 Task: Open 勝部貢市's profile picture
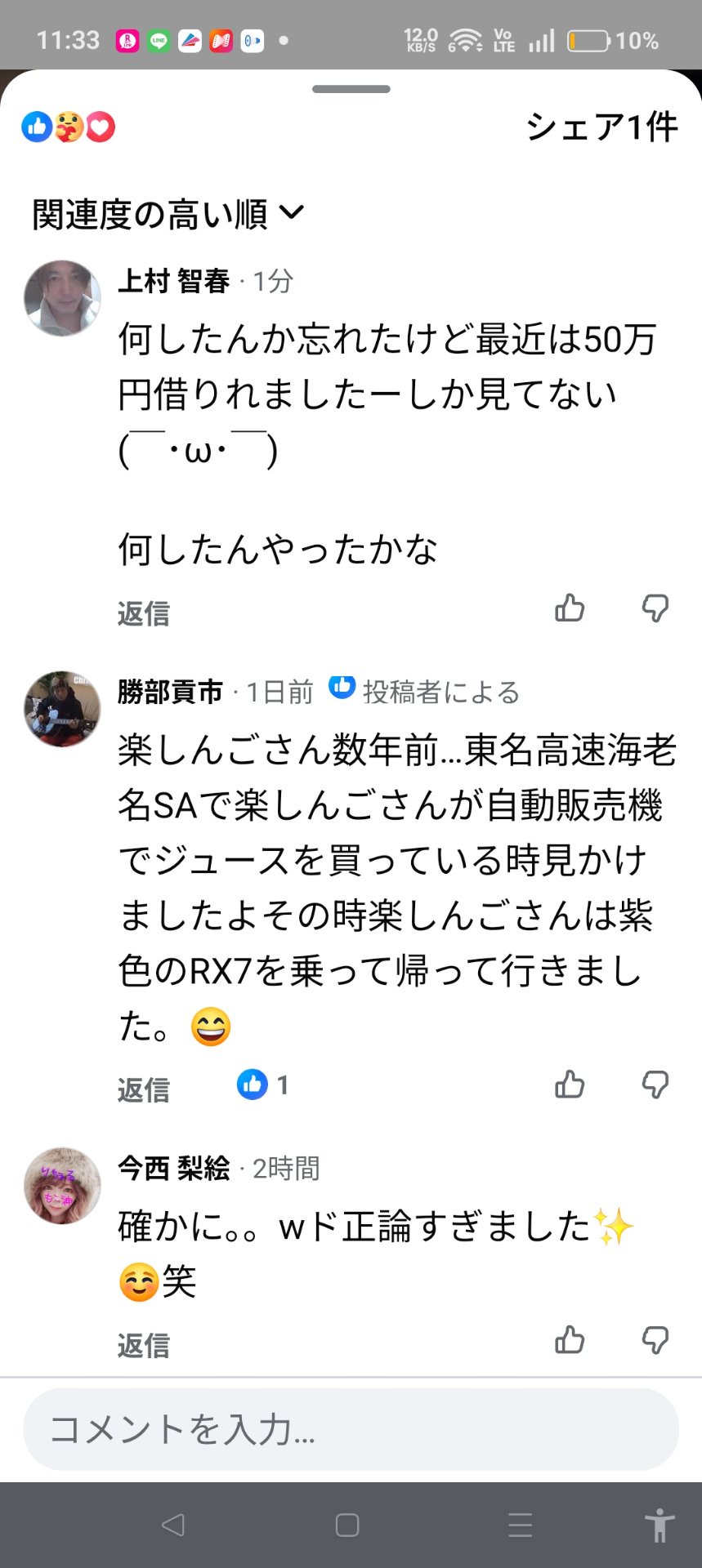point(62,709)
